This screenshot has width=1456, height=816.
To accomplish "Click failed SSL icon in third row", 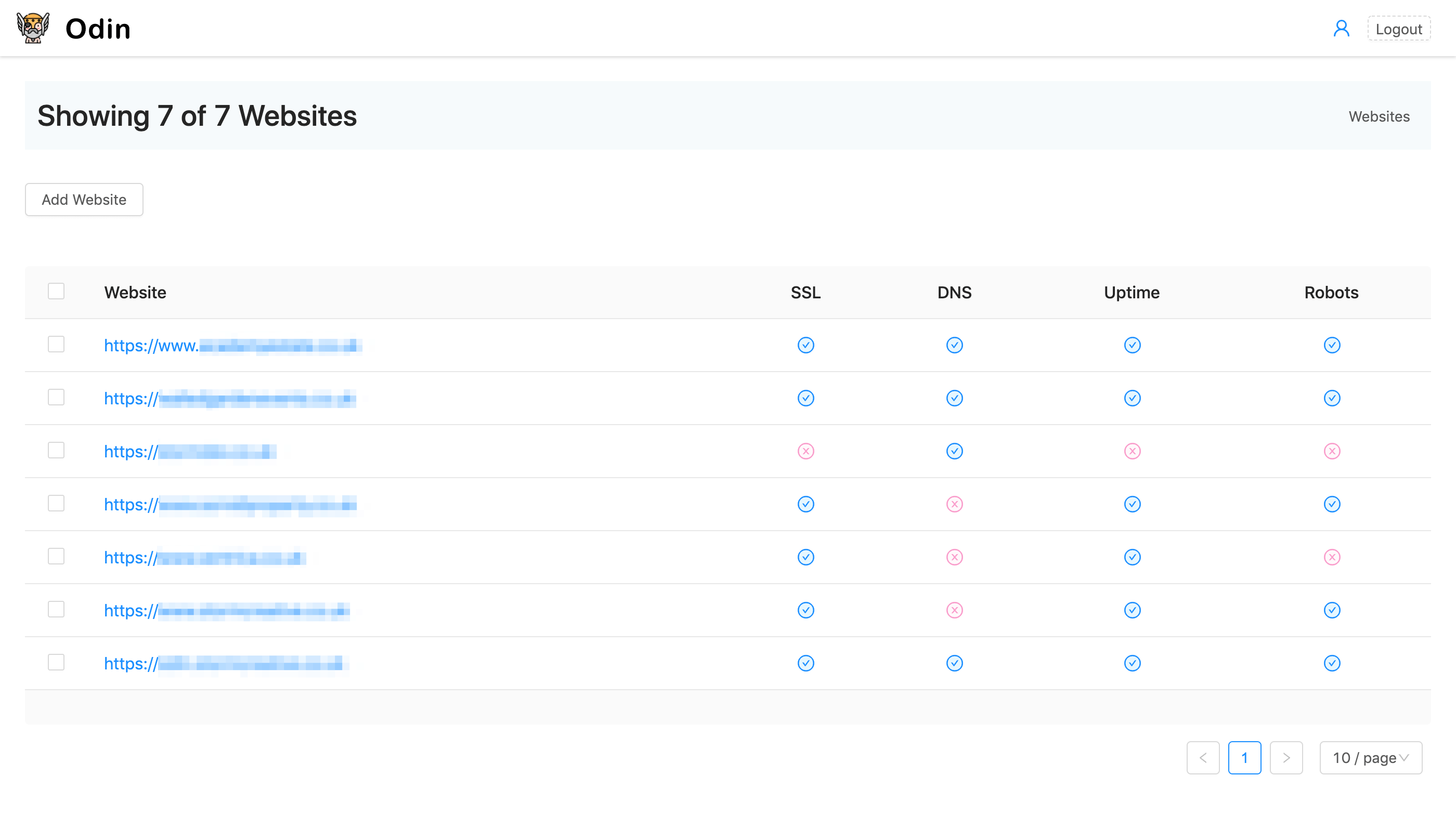I will click(805, 451).
